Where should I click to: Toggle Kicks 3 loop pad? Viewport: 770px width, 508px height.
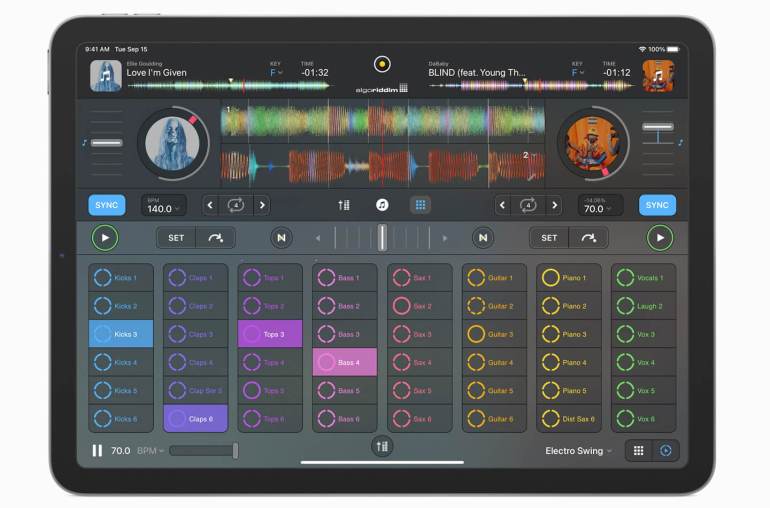121,334
